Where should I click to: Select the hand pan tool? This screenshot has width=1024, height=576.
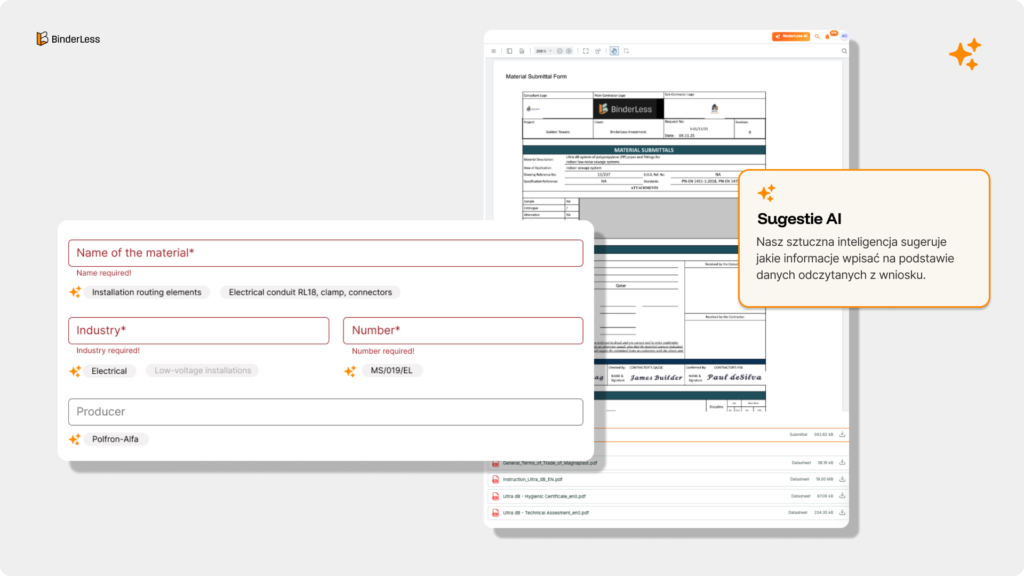pyautogui.click(x=613, y=51)
